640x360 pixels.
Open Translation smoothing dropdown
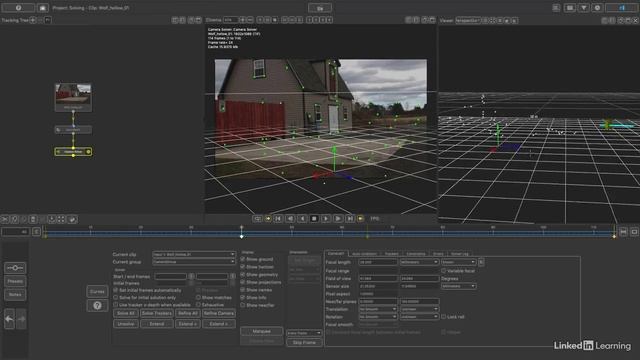tap(378, 309)
